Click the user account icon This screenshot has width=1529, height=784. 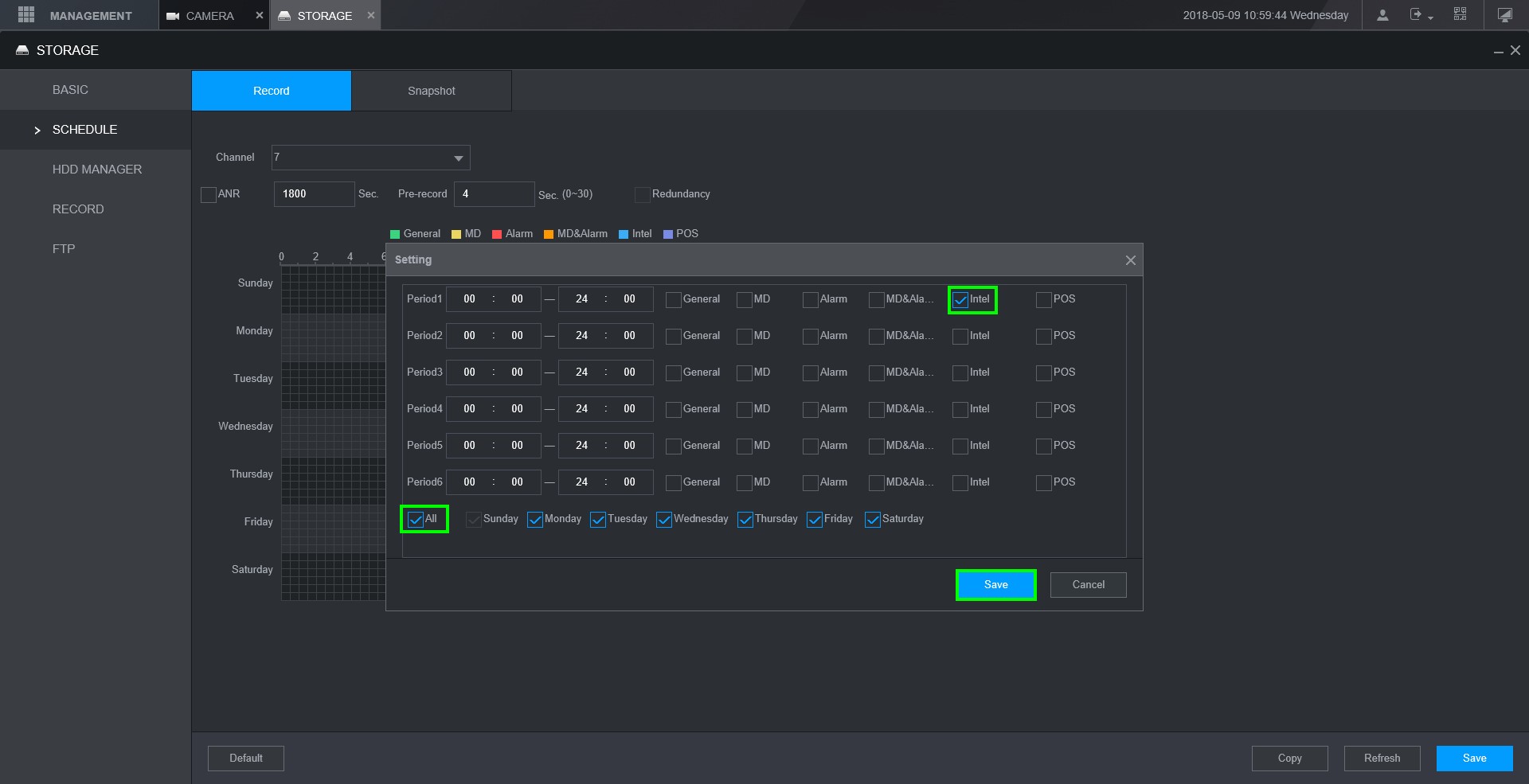click(1382, 15)
